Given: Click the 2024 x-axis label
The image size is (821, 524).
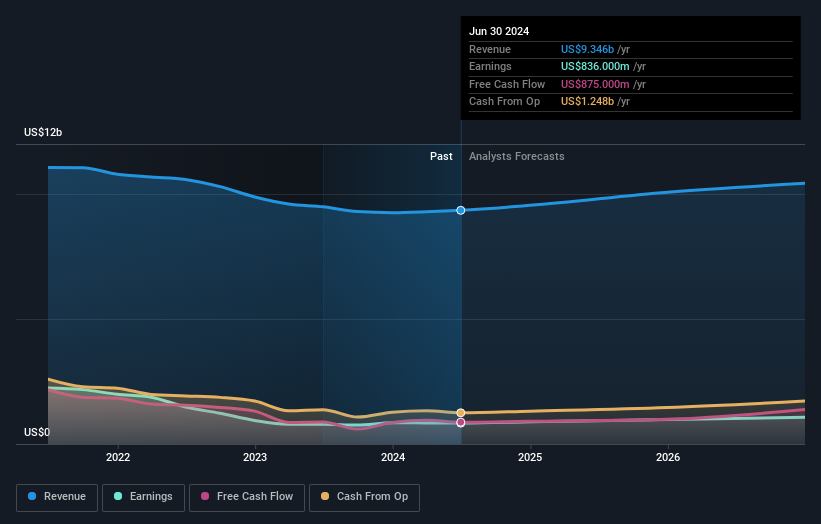Looking at the screenshot, I should point(393,458).
